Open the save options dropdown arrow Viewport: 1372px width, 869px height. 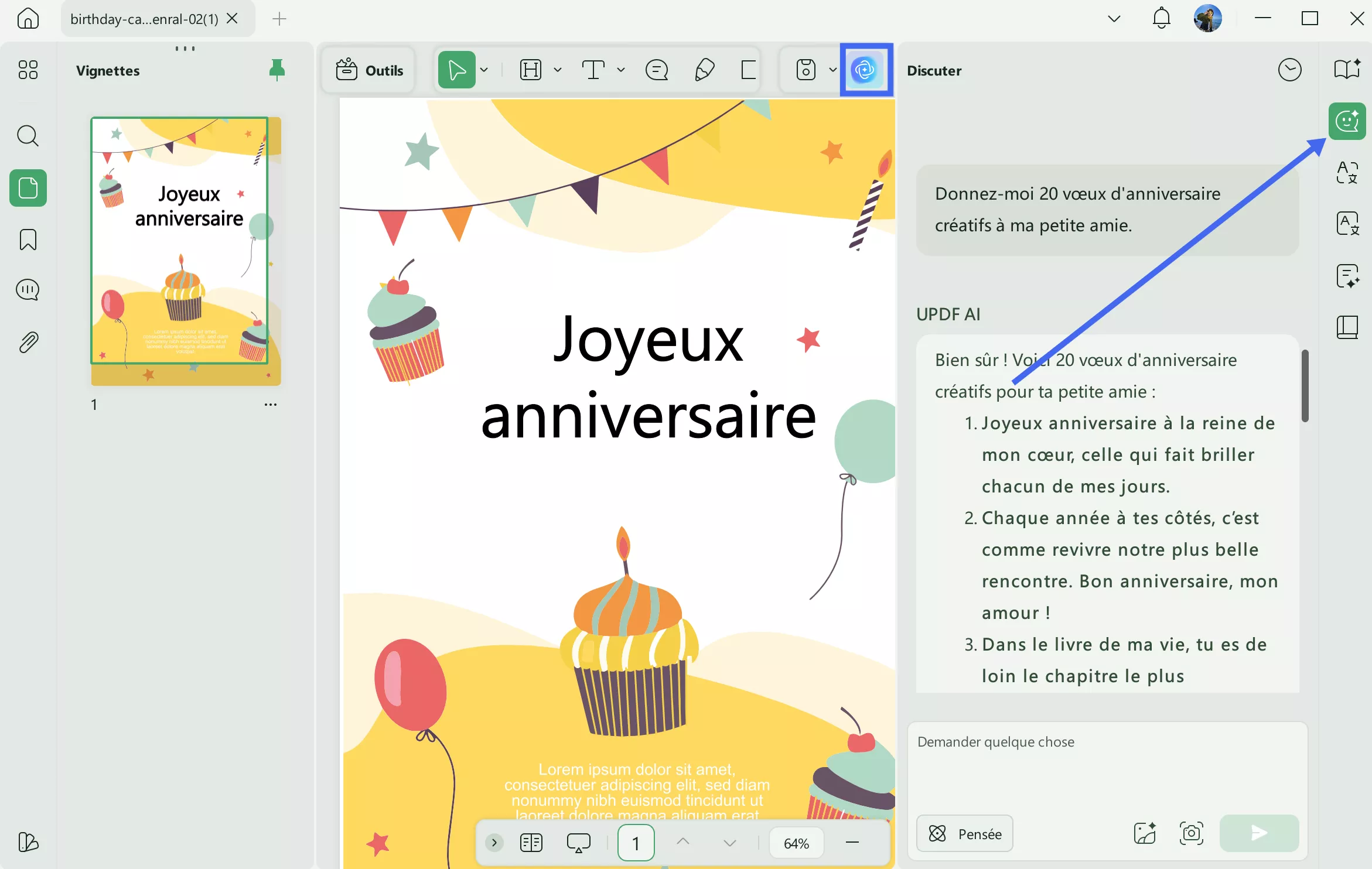coord(832,70)
